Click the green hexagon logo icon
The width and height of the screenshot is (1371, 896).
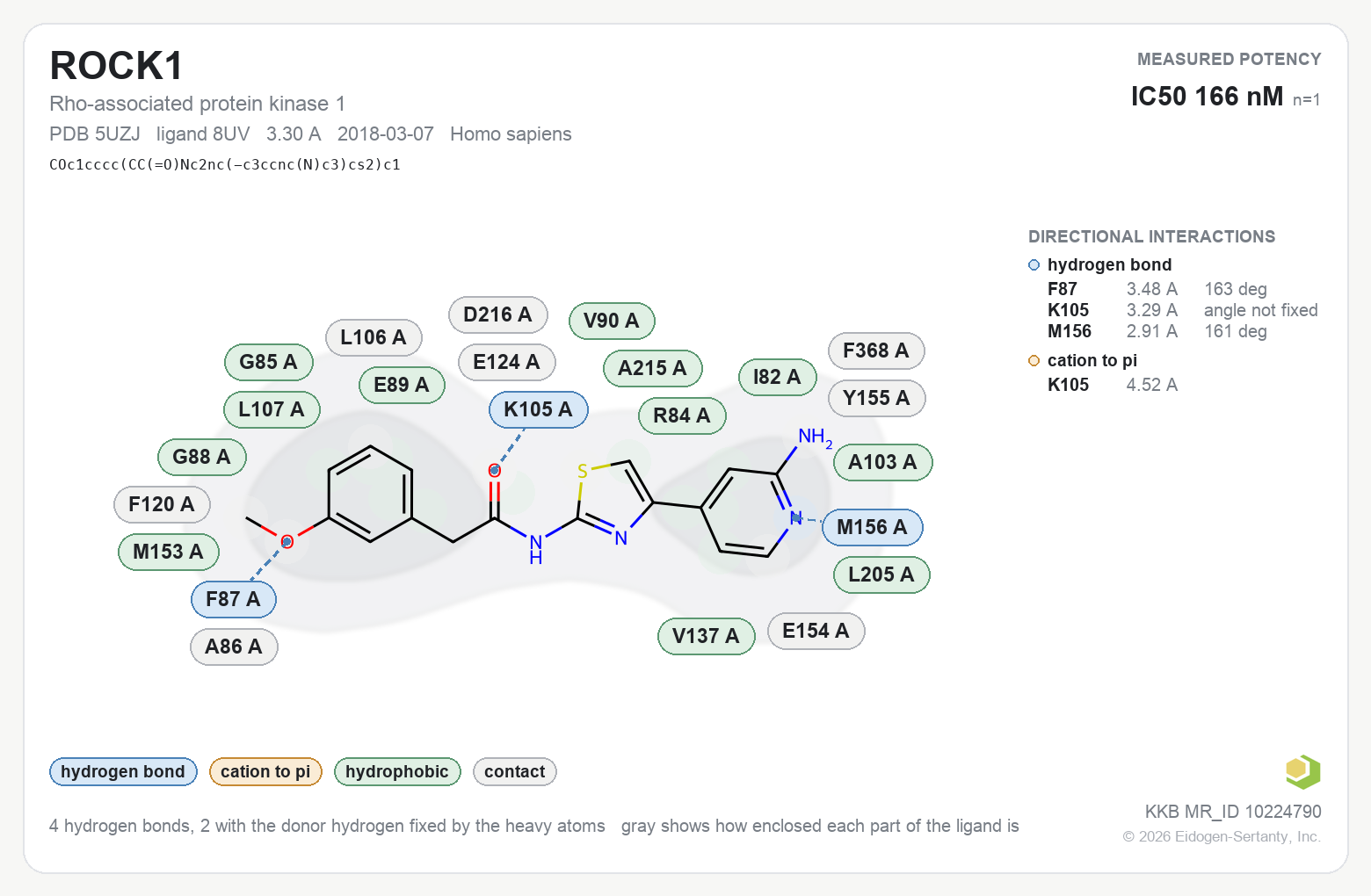[x=1302, y=772]
